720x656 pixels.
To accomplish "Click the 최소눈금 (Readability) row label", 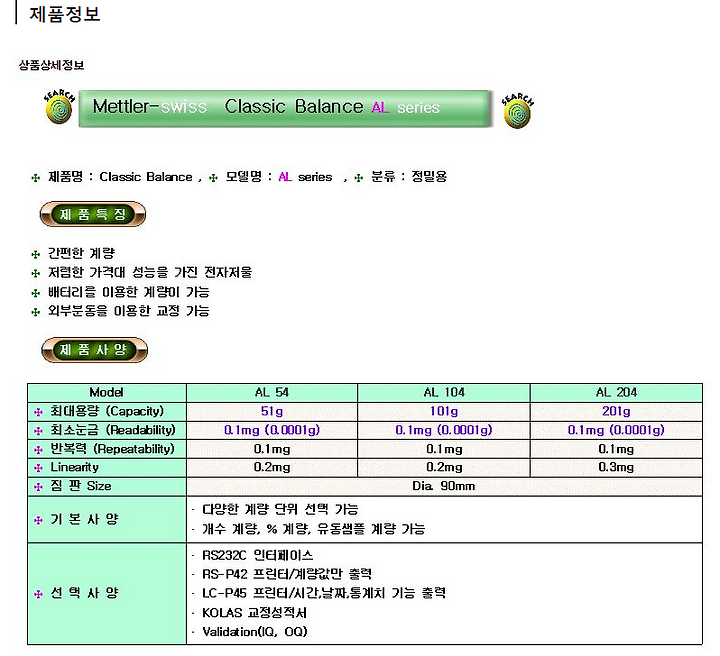I will tap(113, 430).
